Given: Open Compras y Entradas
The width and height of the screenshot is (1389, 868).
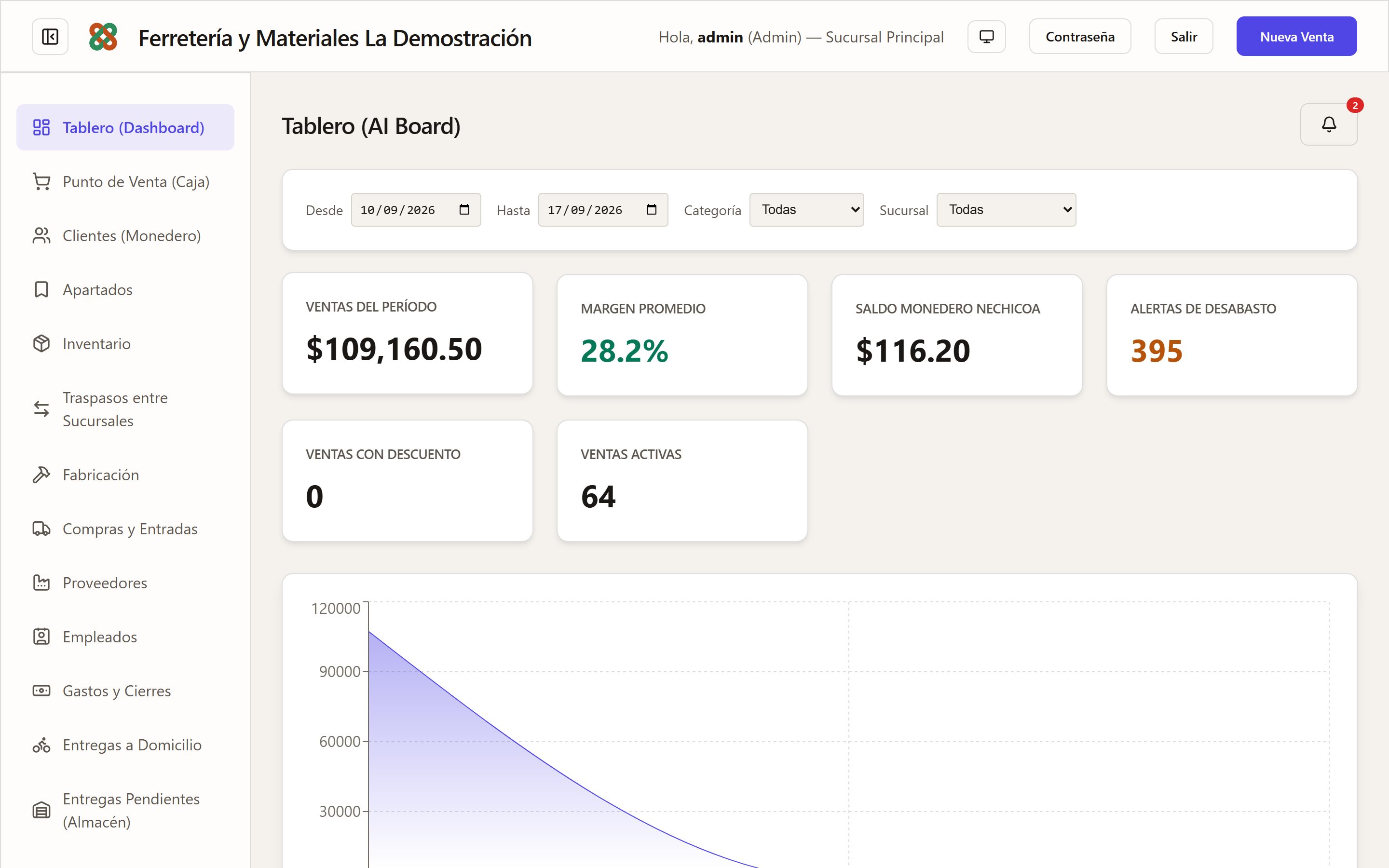Looking at the screenshot, I should coord(125,529).
